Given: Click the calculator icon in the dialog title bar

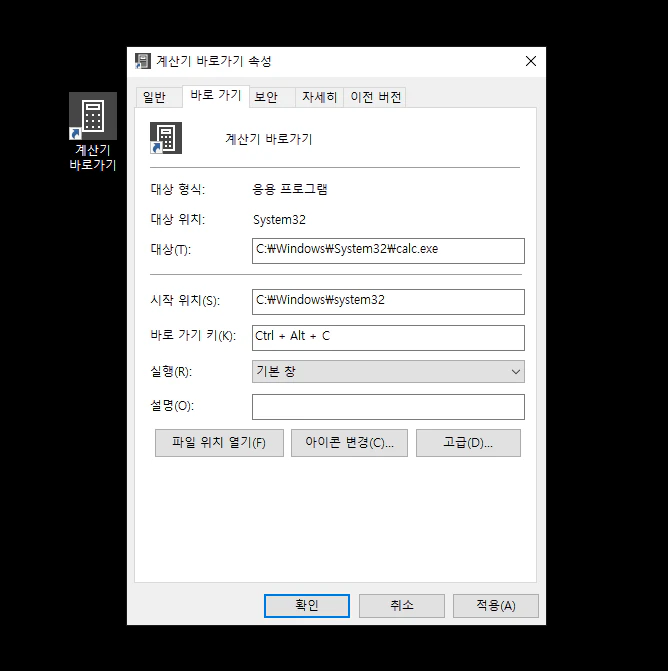Looking at the screenshot, I should coord(143,61).
